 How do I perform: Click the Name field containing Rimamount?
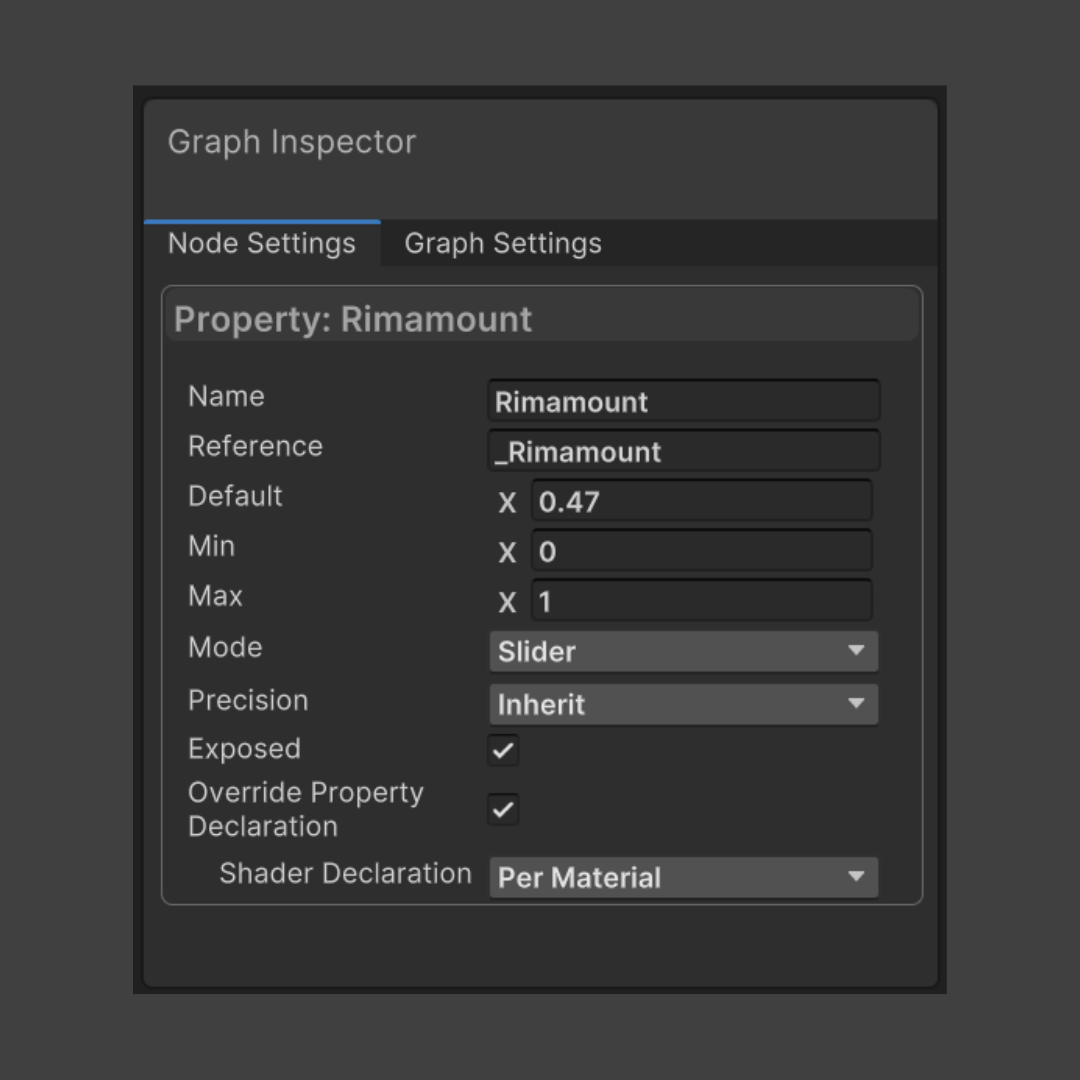point(684,400)
